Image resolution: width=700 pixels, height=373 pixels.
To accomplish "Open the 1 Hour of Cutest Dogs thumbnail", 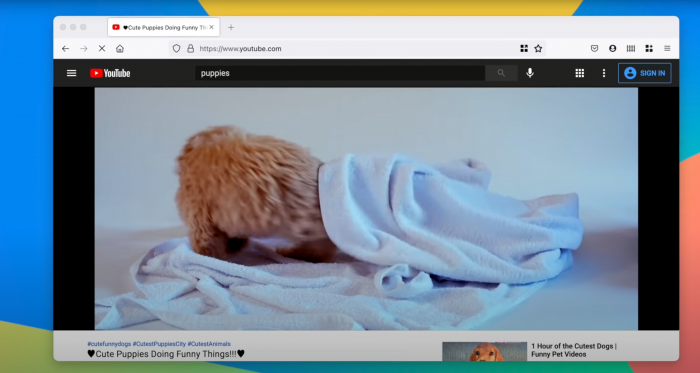I will point(484,352).
